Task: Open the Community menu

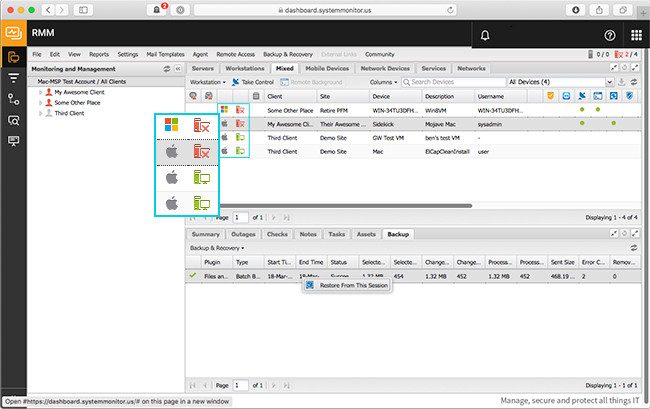Action: click(380, 54)
